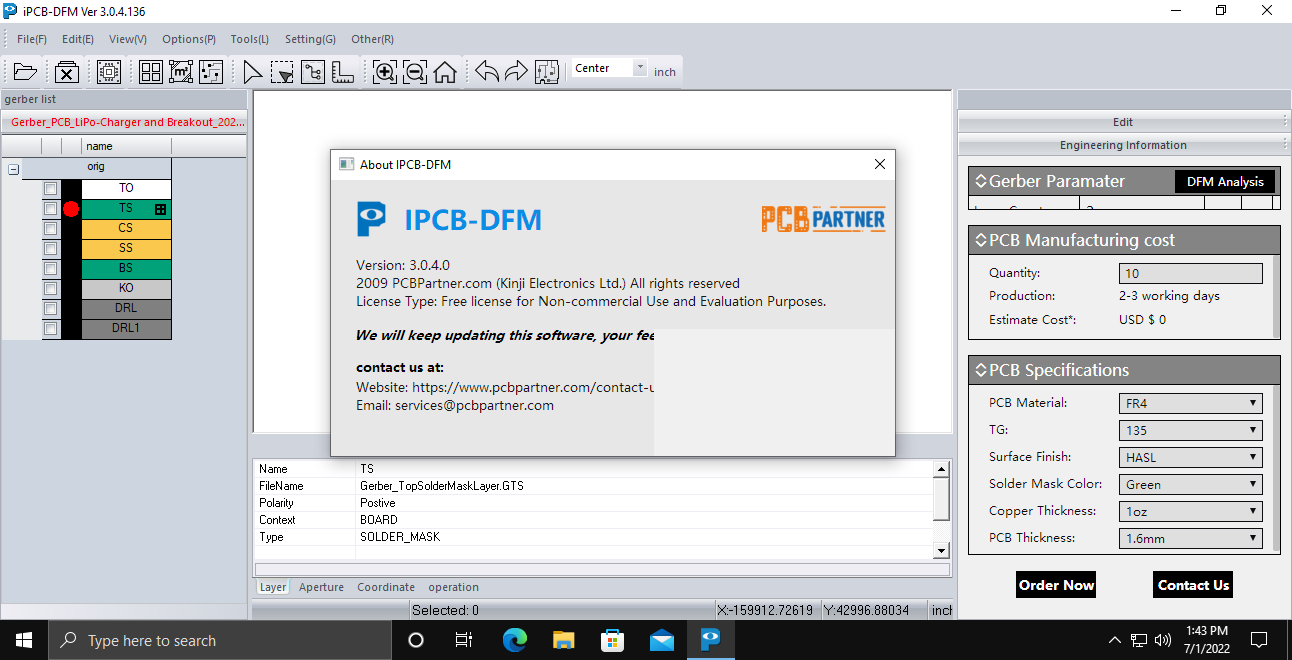Open the Mail app from the taskbar
Image resolution: width=1292 pixels, height=660 pixels.
click(x=662, y=640)
